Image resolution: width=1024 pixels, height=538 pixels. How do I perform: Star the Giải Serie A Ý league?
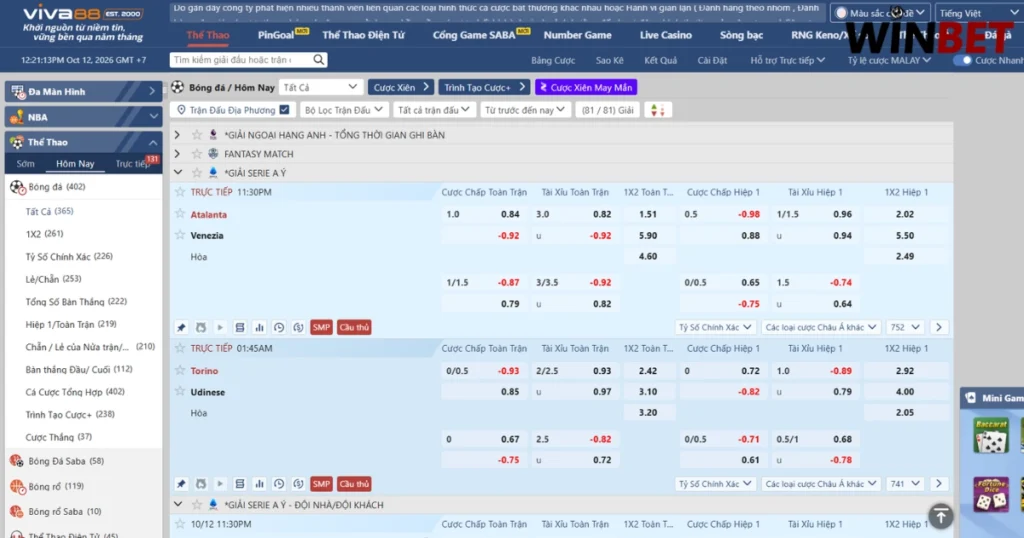tap(197, 173)
